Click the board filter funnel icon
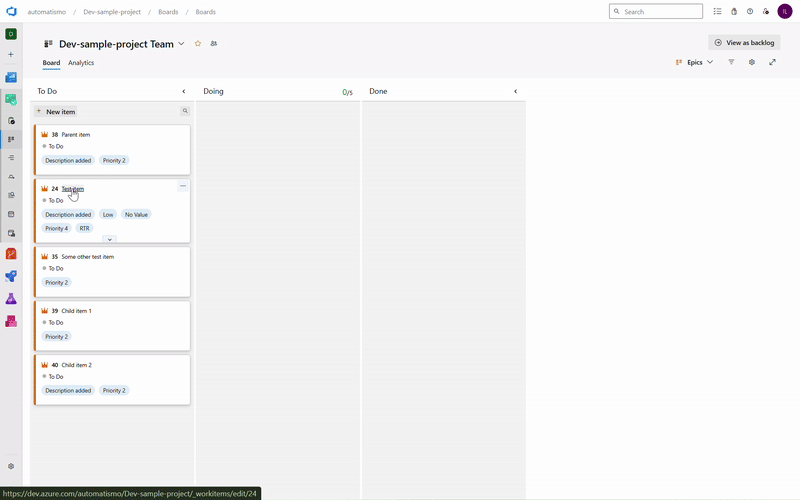This screenshot has height=500, width=800. tap(731, 62)
